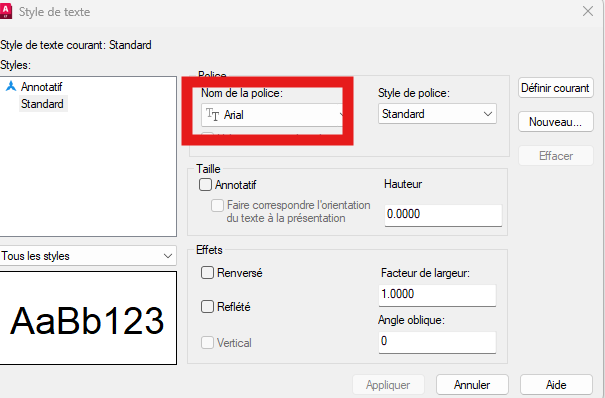Enable the Annotatif checkbox under Taille
This screenshot has width=605, height=398.
(205, 185)
